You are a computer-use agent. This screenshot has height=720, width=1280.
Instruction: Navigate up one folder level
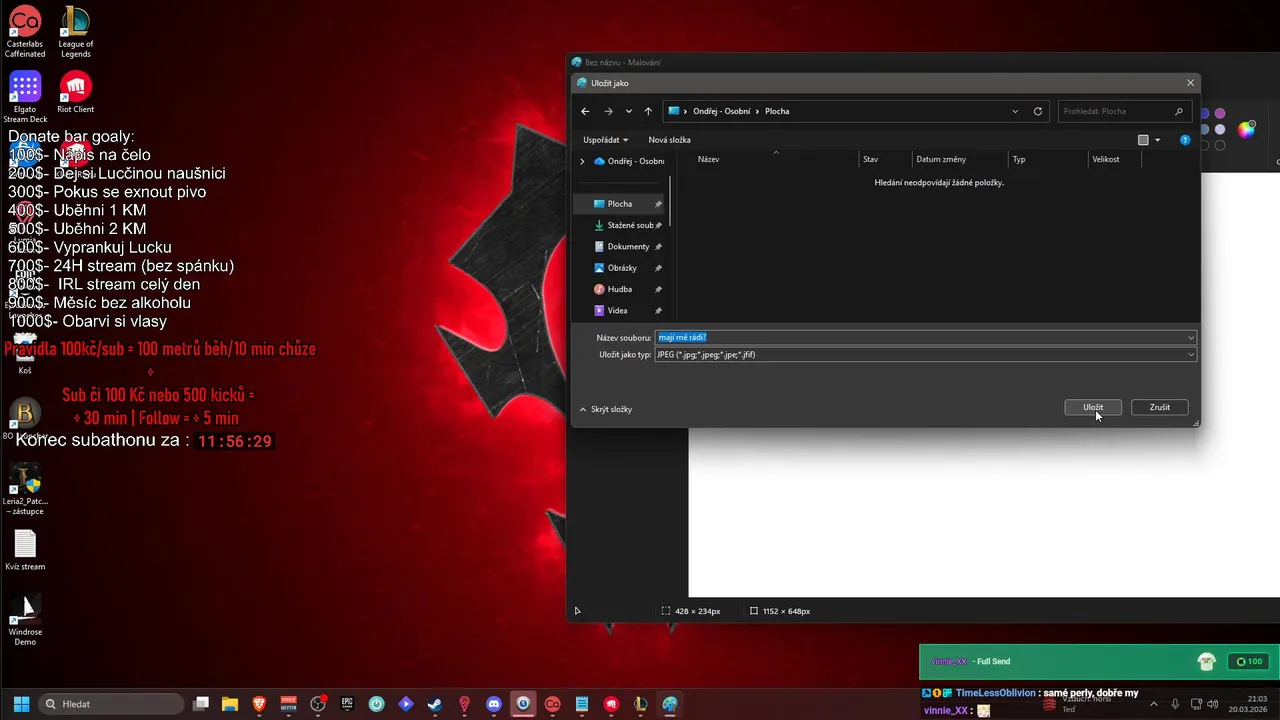coord(648,111)
